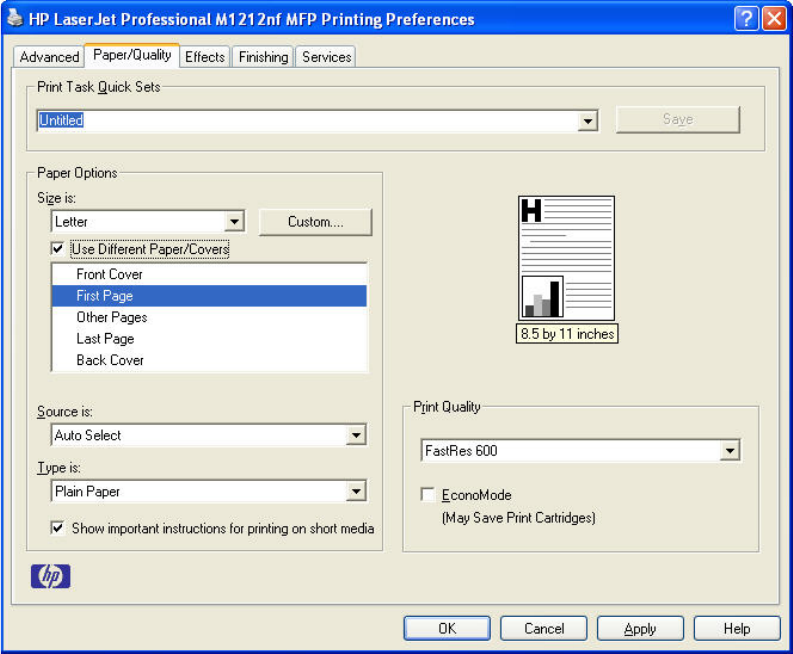Expand the Print Quality FastRes 600 dropdown
The width and height of the screenshot is (793, 654).
pyautogui.click(x=730, y=451)
